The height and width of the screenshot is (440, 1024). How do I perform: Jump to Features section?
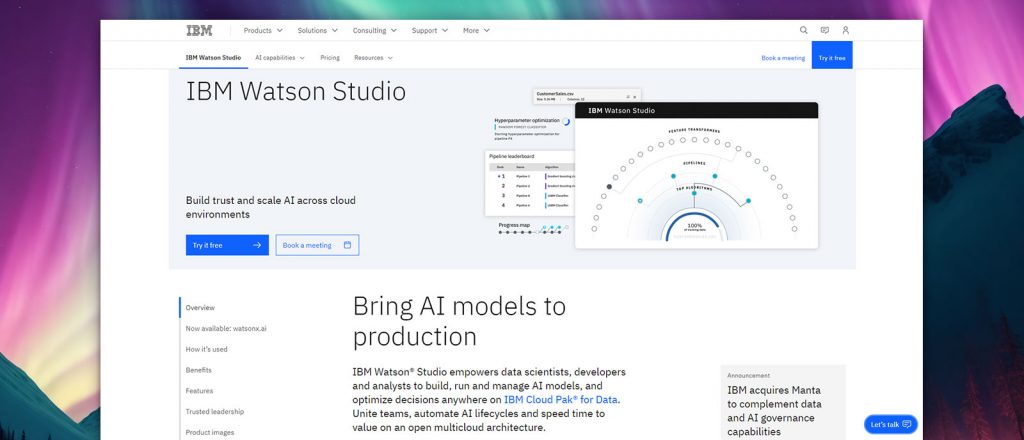click(199, 391)
